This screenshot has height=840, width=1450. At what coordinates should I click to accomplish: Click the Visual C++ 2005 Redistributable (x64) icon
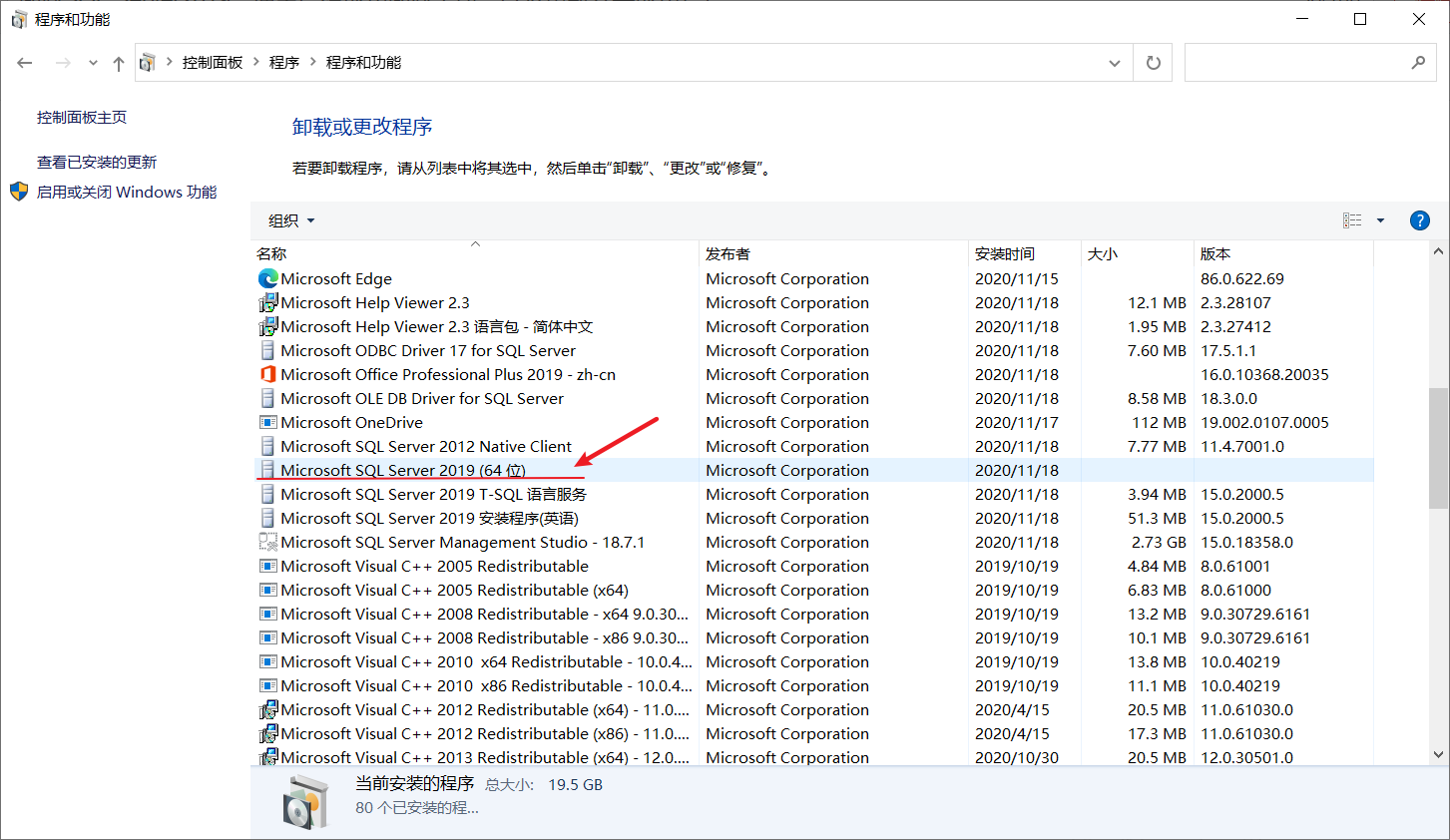click(267, 590)
